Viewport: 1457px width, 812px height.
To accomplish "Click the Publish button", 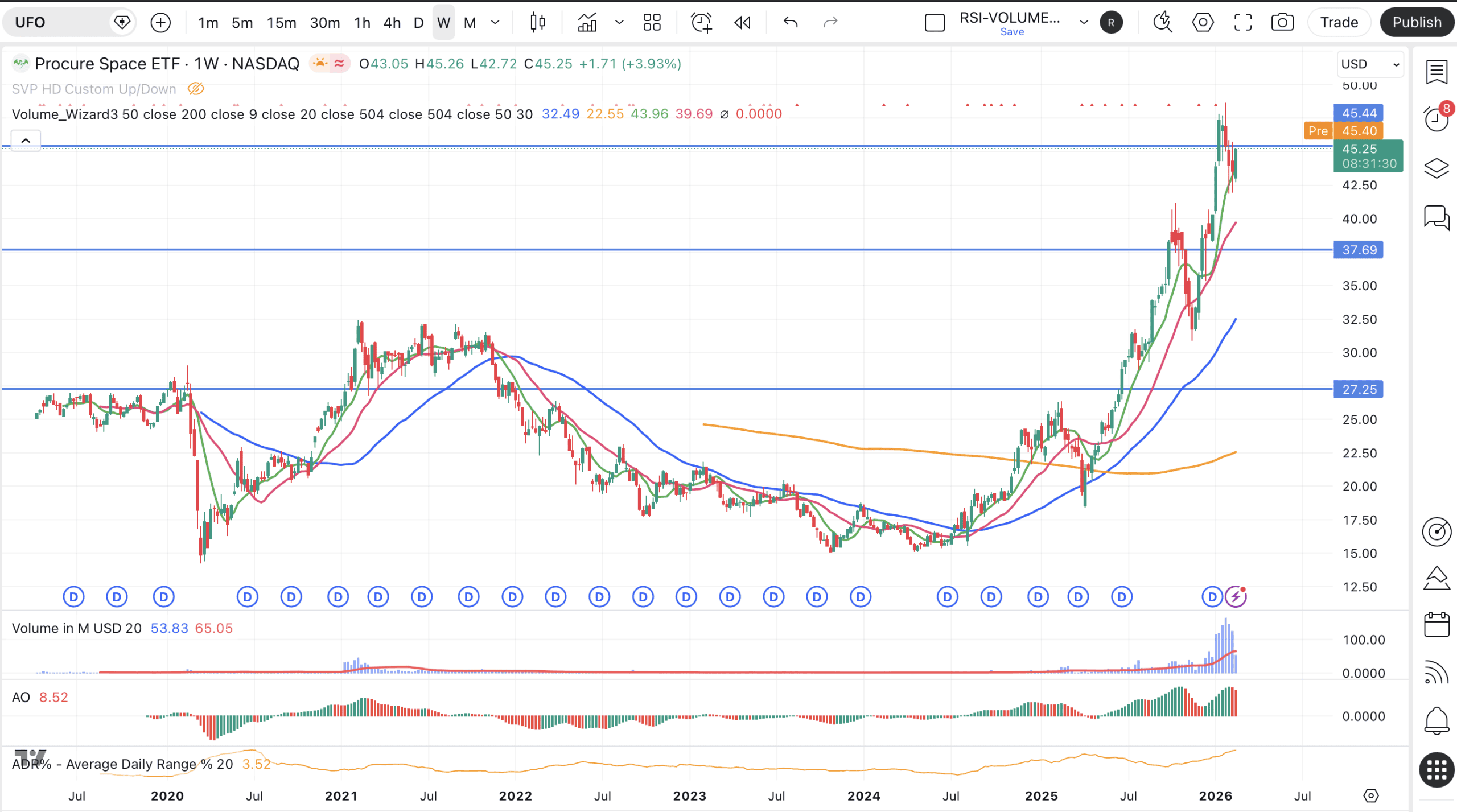I will [x=1416, y=23].
